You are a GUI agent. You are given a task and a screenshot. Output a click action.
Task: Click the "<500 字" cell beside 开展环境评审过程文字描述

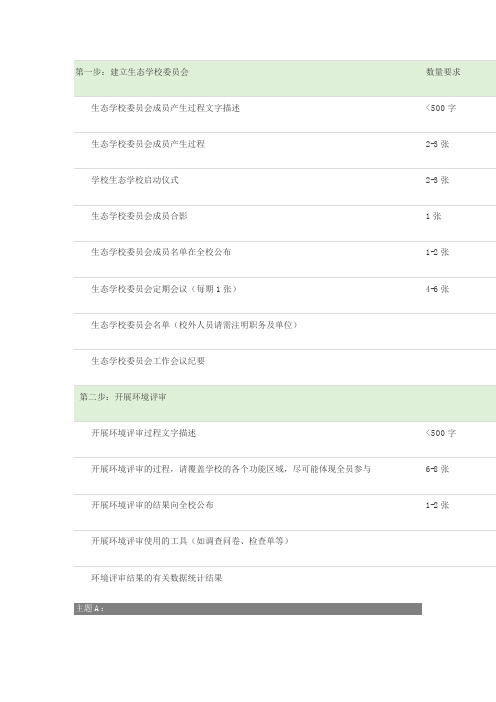[440, 433]
